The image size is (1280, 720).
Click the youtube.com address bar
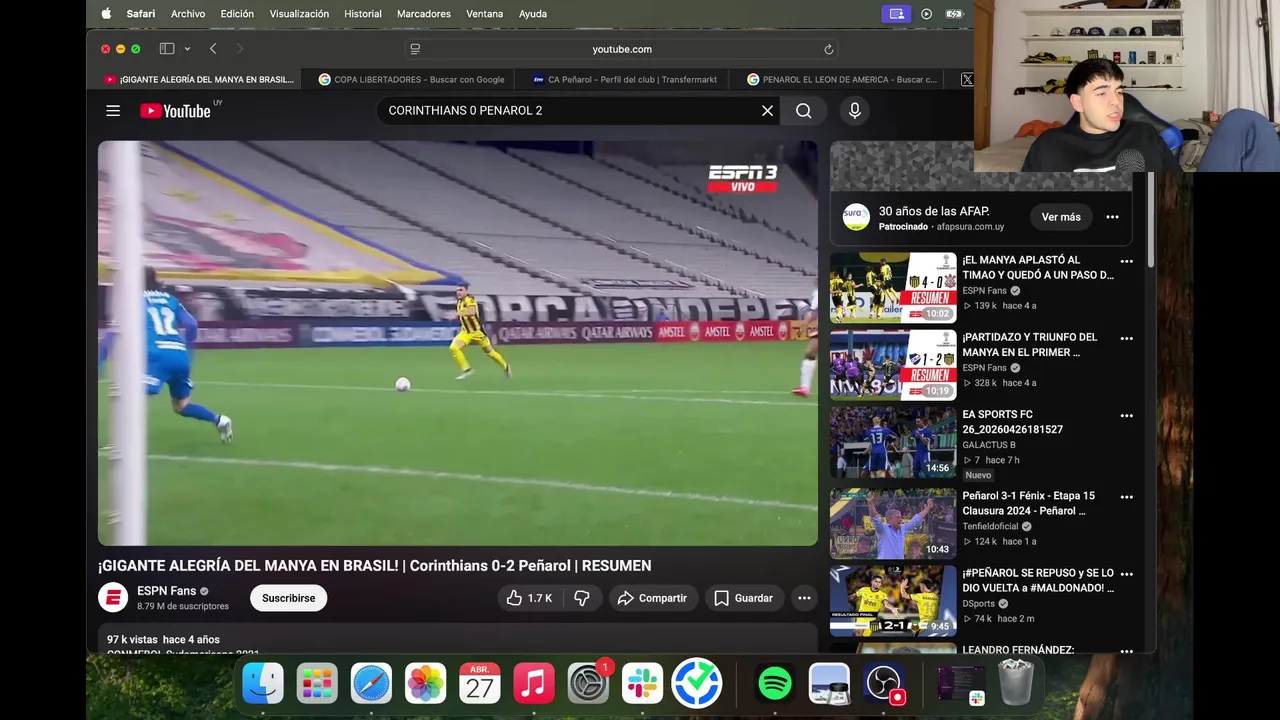tap(621, 49)
